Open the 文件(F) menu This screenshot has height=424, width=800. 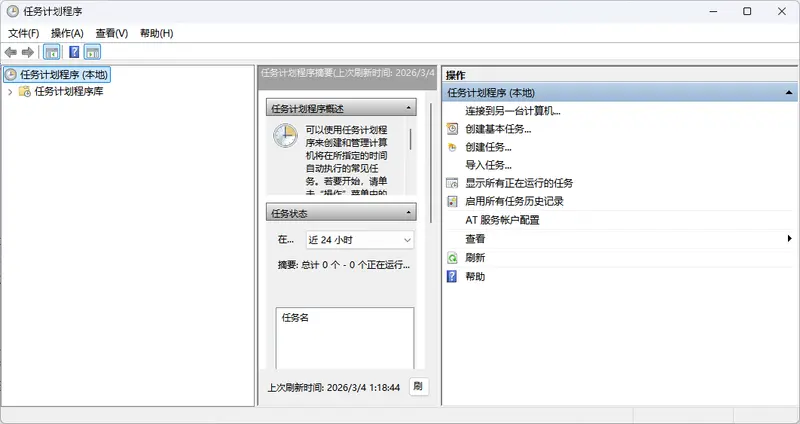click(23, 34)
